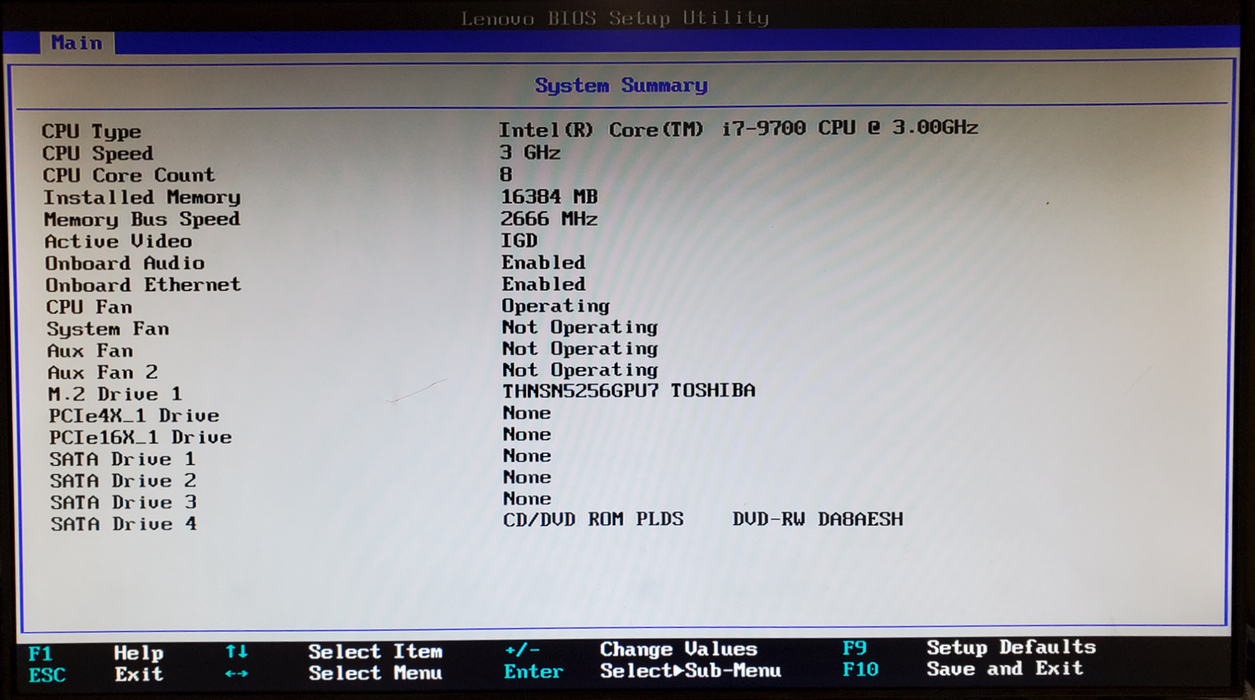Click the Aux Fan 2 label
This screenshot has height=700, width=1255.
click(102, 373)
